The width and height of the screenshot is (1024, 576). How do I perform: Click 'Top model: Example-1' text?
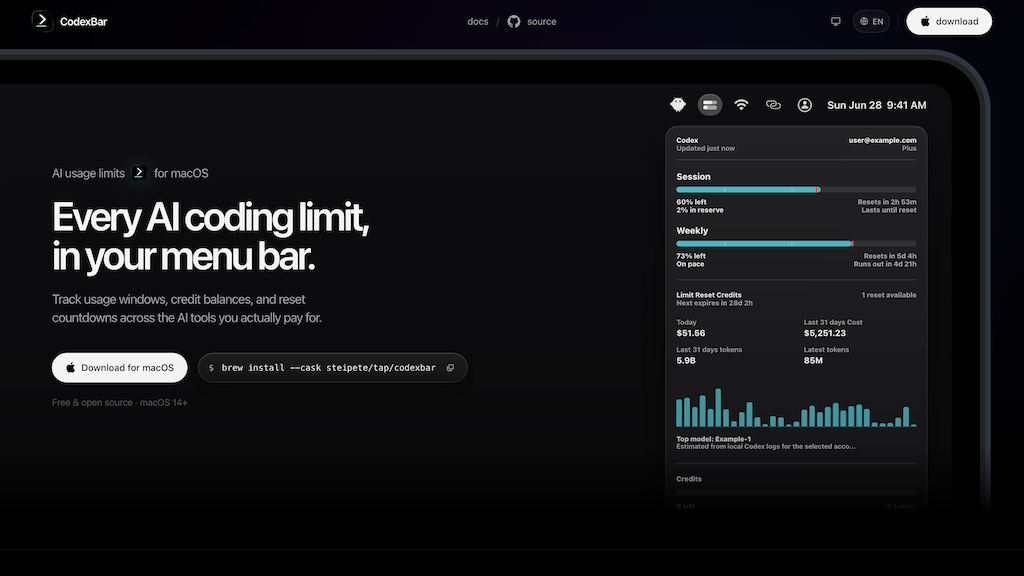[713, 439]
